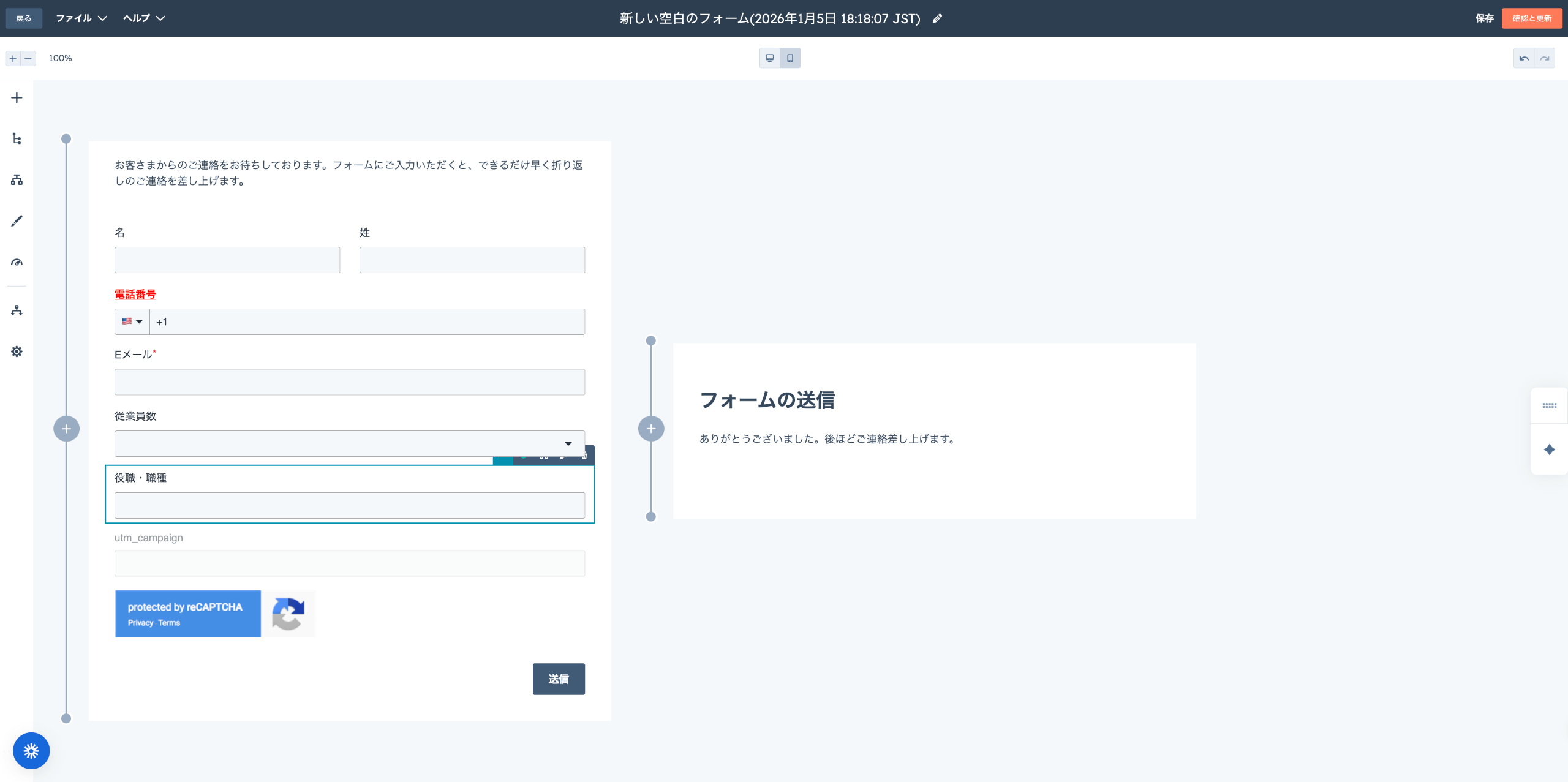Click the gauge icon in sidebar

click(17, 262)
